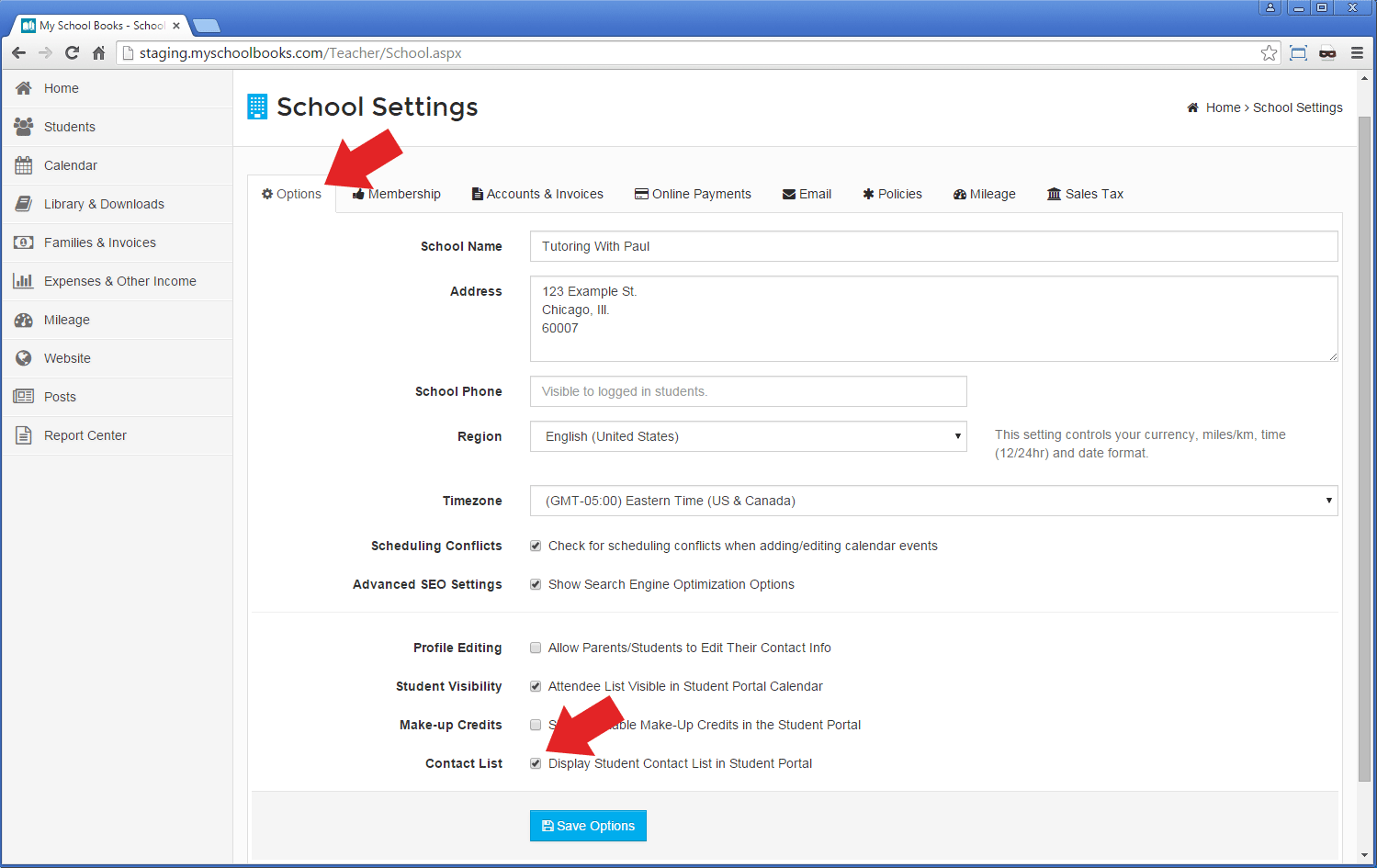Enable Allow Parents/Students to Edit Their Contact Info

click(x=536, y=648)
